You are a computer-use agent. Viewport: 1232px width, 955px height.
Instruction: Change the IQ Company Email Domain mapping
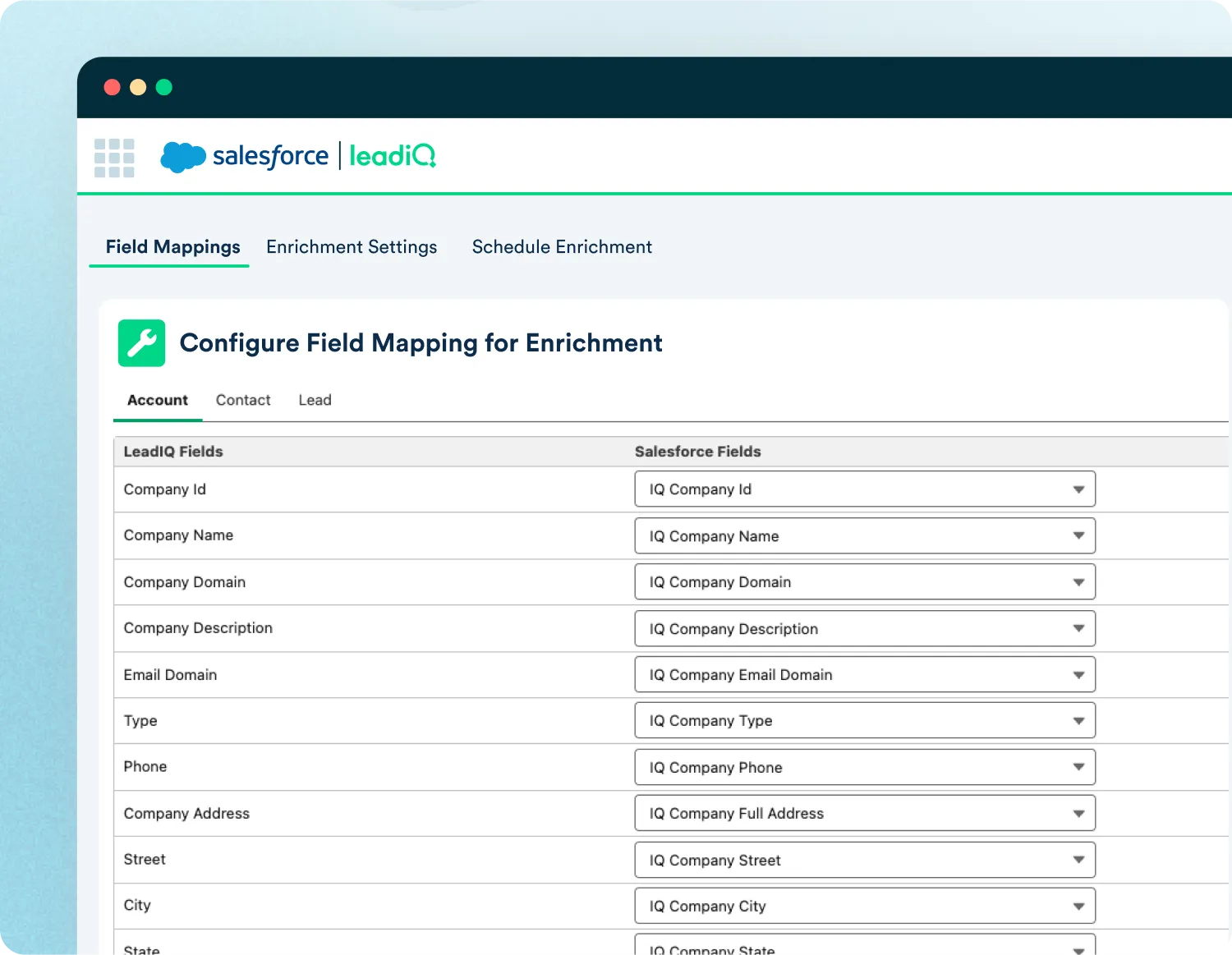coord(864,675)
